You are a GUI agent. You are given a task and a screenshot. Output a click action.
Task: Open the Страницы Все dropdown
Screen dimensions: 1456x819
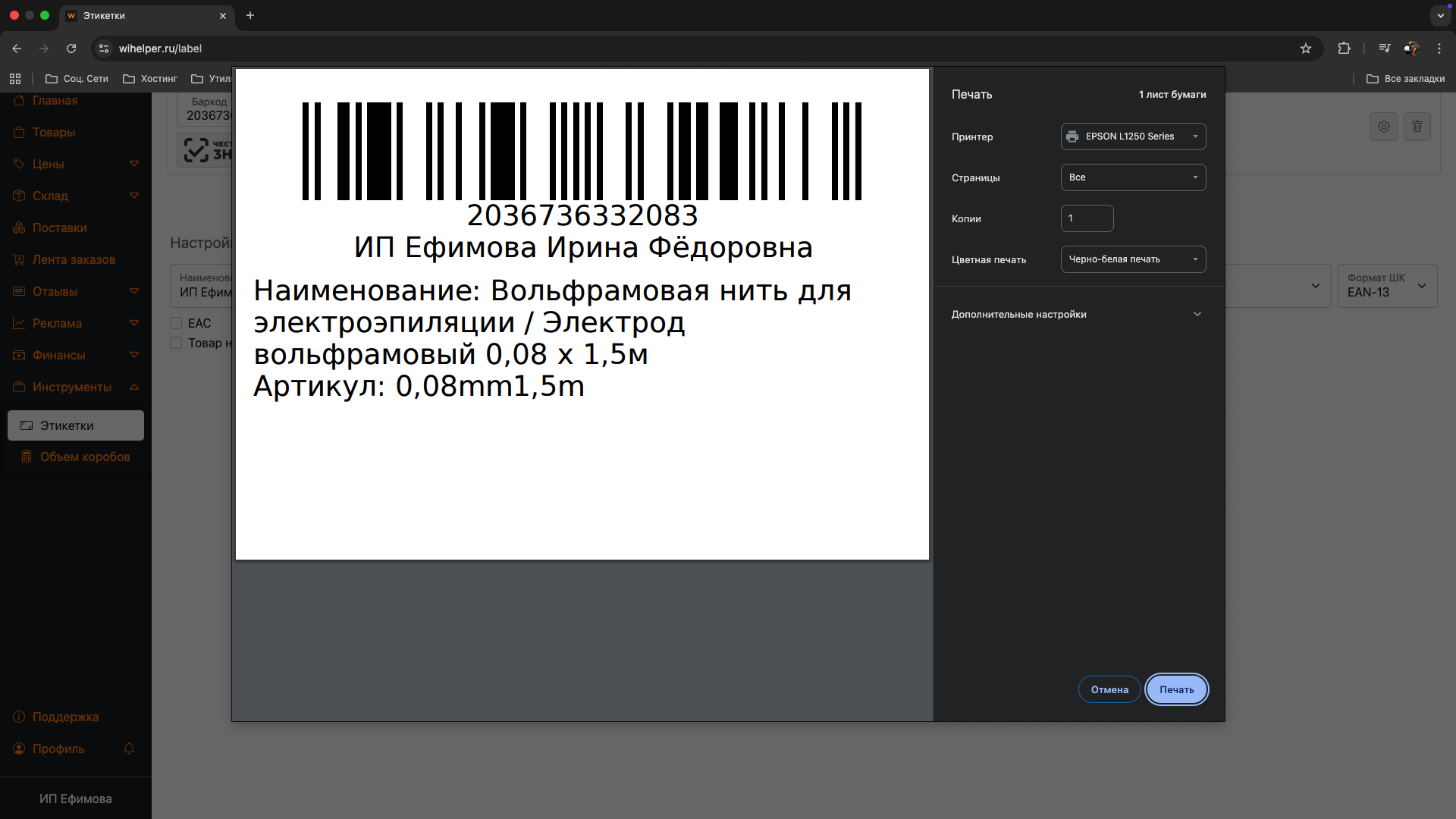(x=1132, y=177)
